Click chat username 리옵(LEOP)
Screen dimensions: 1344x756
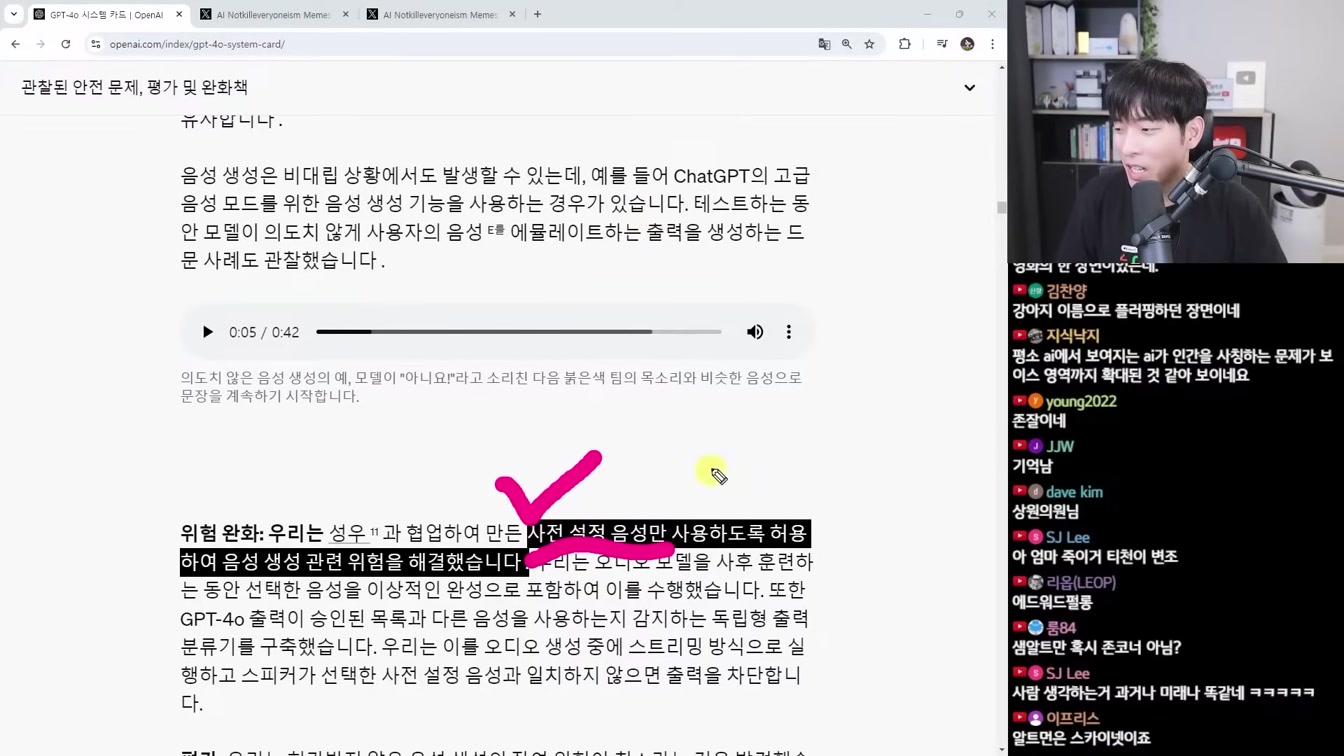tap(1081, 583)
